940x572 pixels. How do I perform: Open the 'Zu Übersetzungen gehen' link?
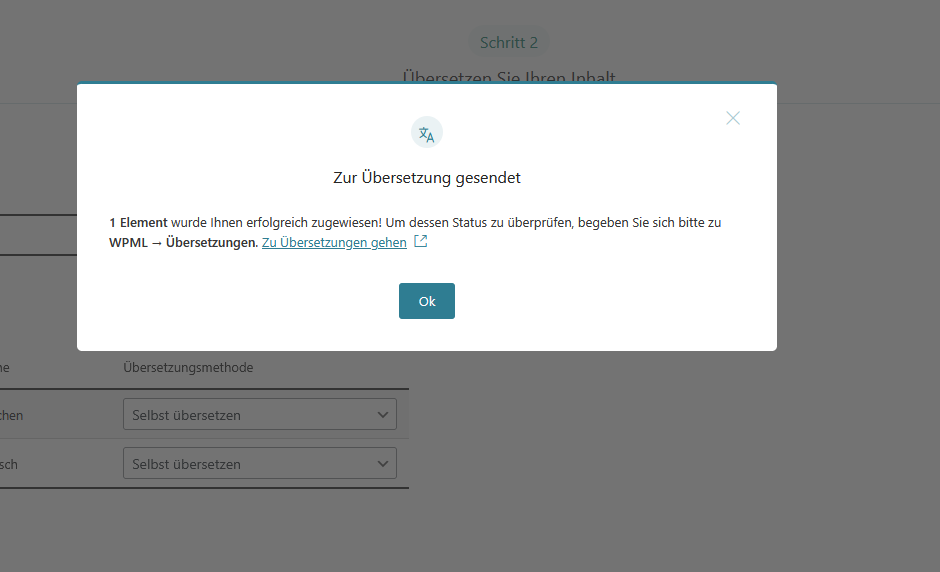[334, 242]
